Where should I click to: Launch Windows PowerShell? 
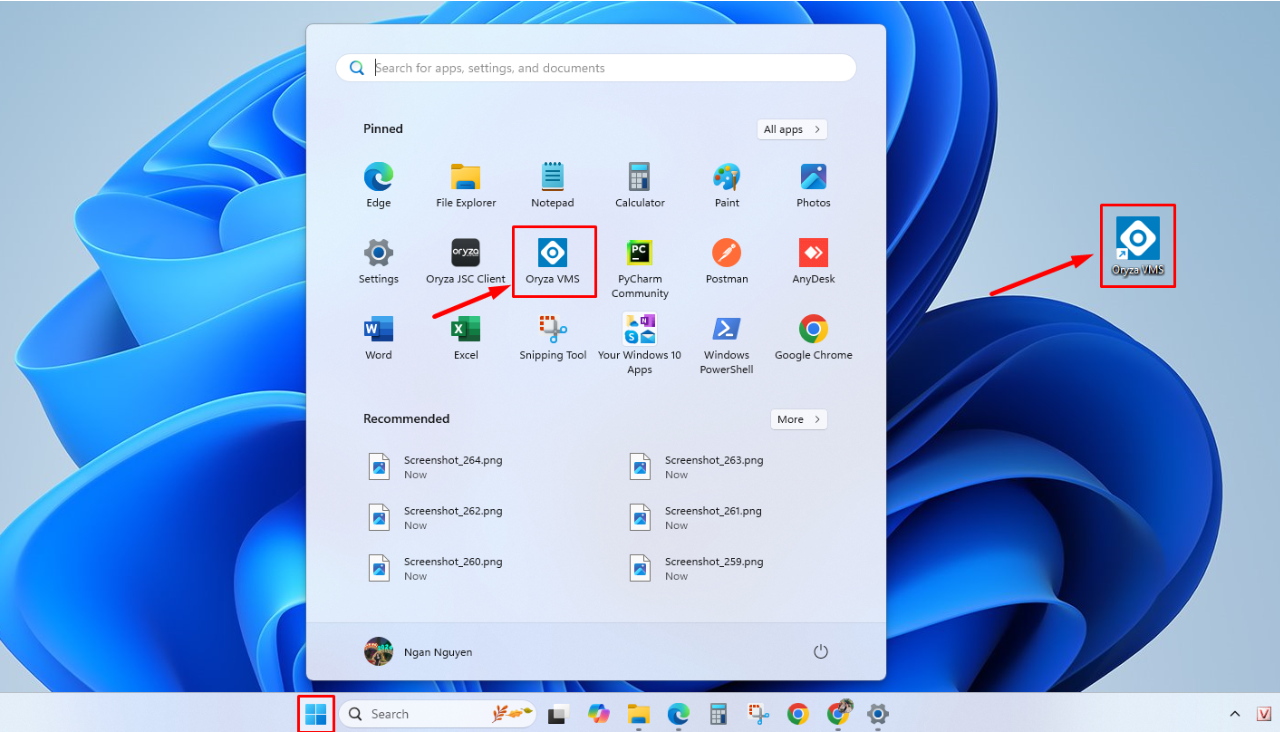pyautogui.click(x=727, y=344)
